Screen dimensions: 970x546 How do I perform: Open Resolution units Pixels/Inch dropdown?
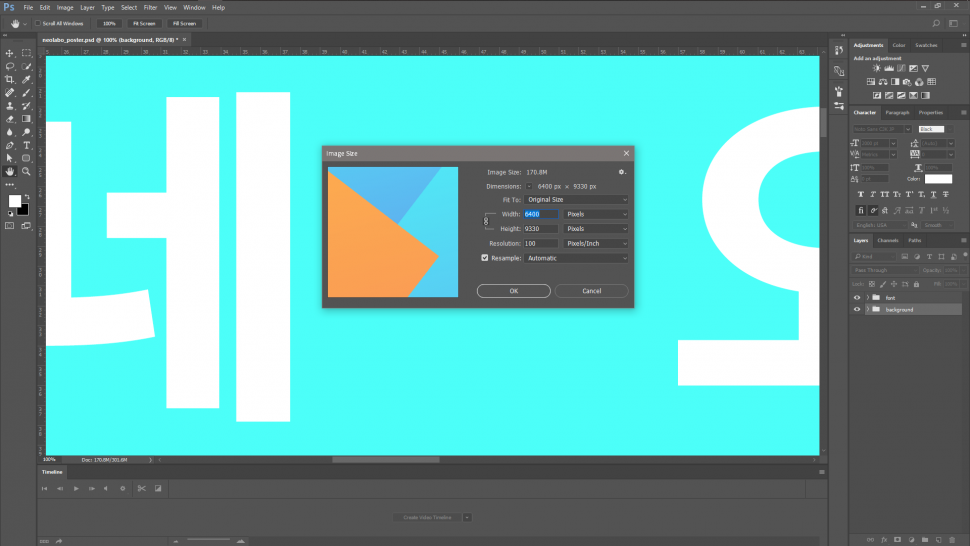[x=596, y=244]
